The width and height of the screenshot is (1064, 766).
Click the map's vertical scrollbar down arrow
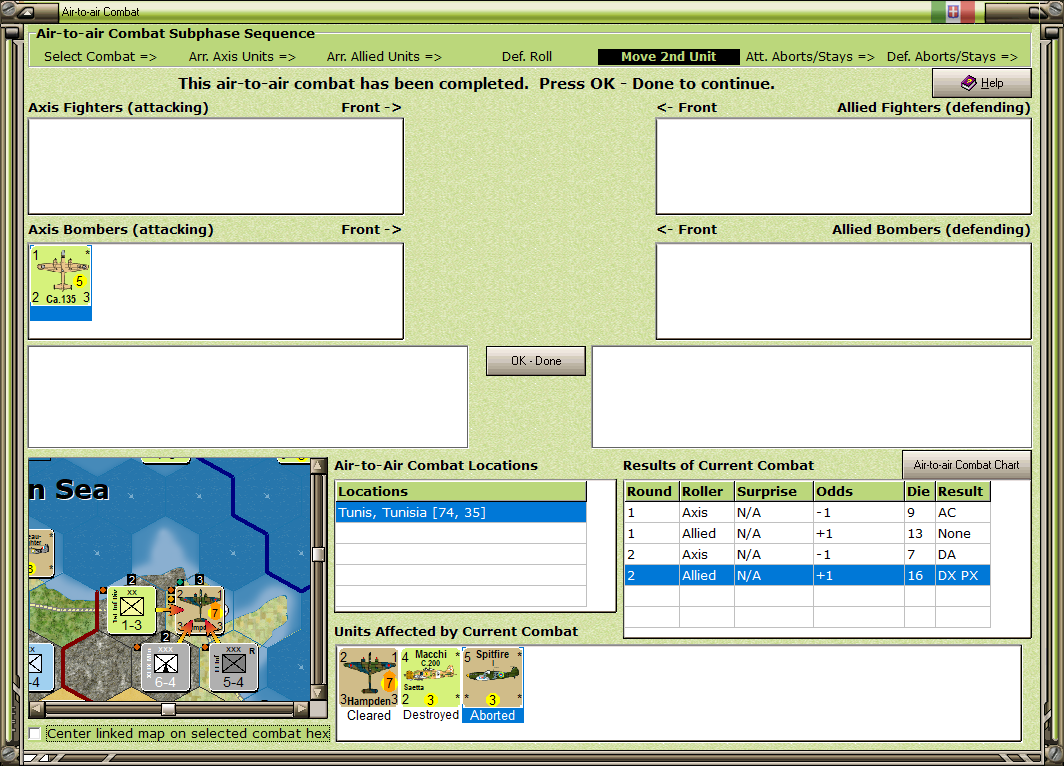pos(317,693)
